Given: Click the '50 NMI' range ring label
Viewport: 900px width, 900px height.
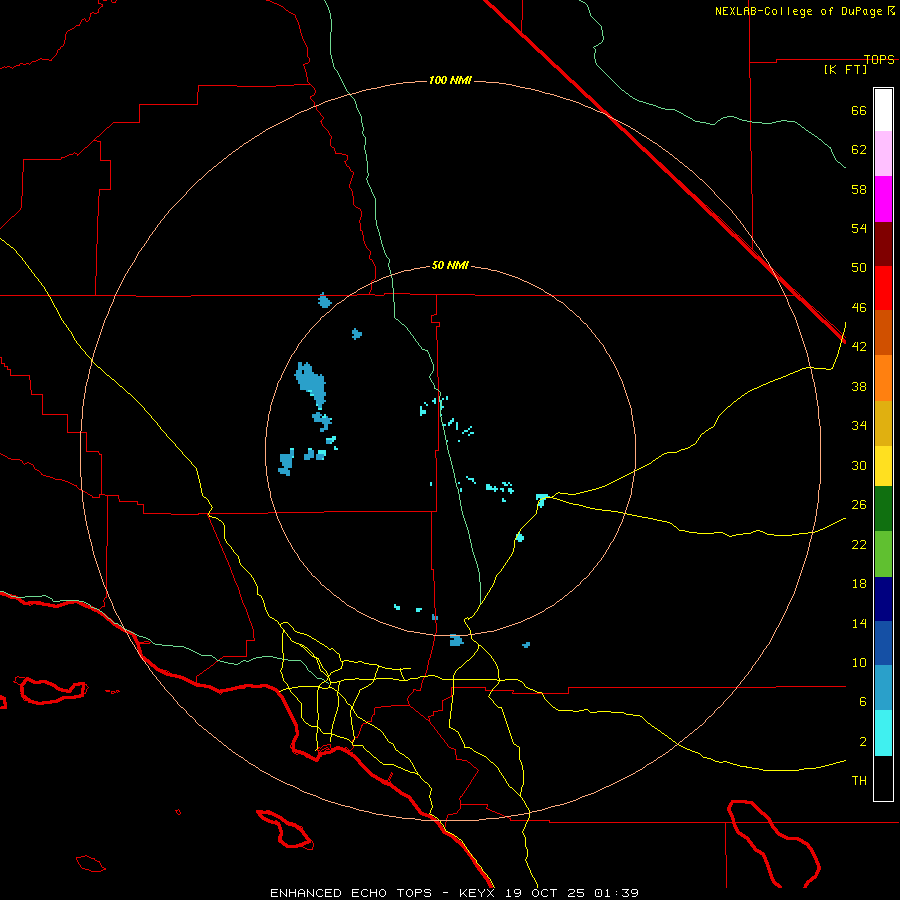Looking at the screenshot, I should click(x=450, y=265).
